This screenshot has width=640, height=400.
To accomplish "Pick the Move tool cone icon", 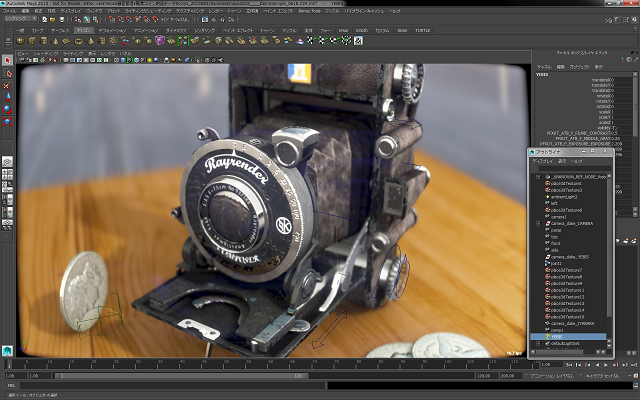I will pyautogui.click(x=7, y=97).
